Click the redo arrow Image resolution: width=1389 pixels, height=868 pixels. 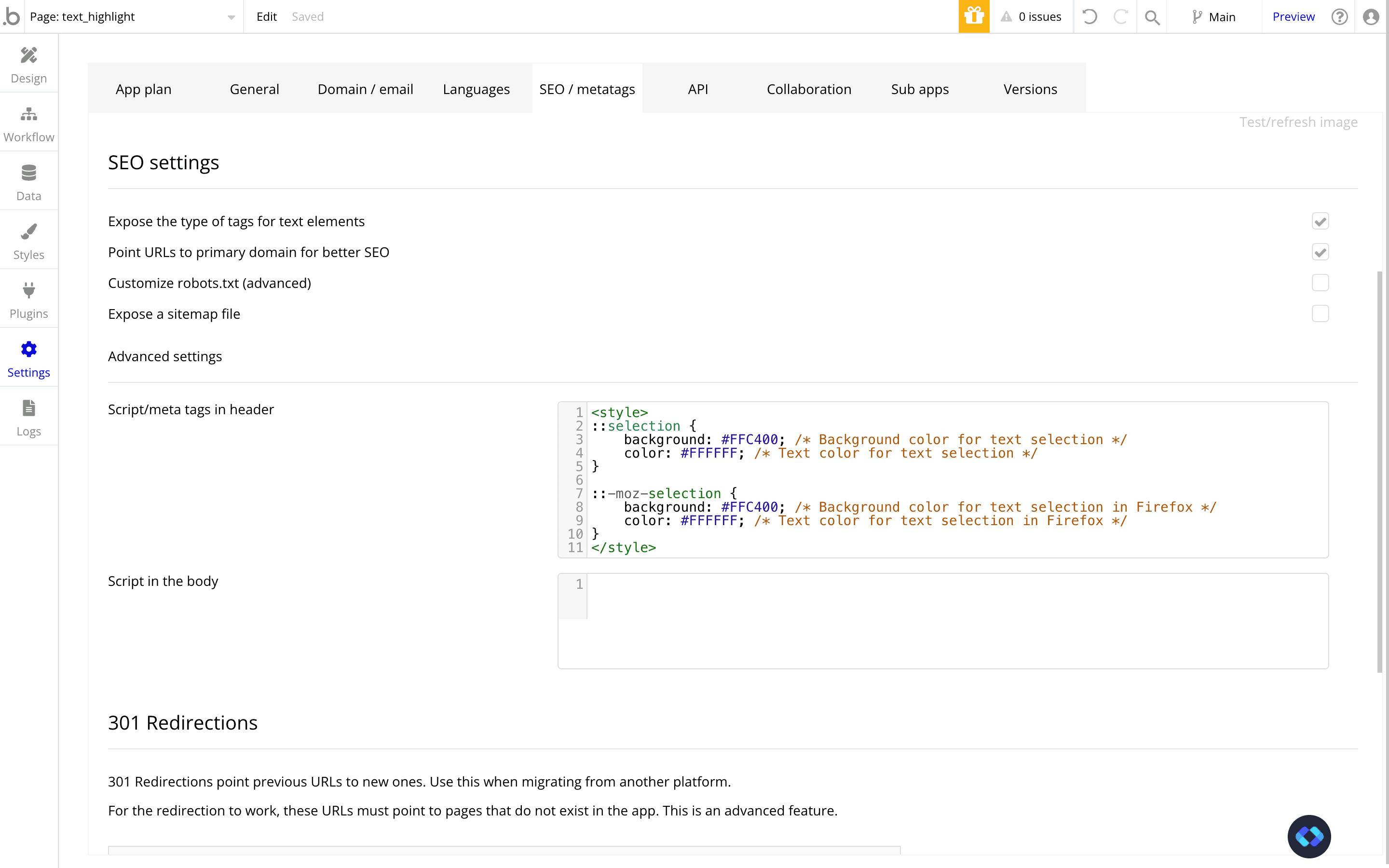click(1120, 17)
